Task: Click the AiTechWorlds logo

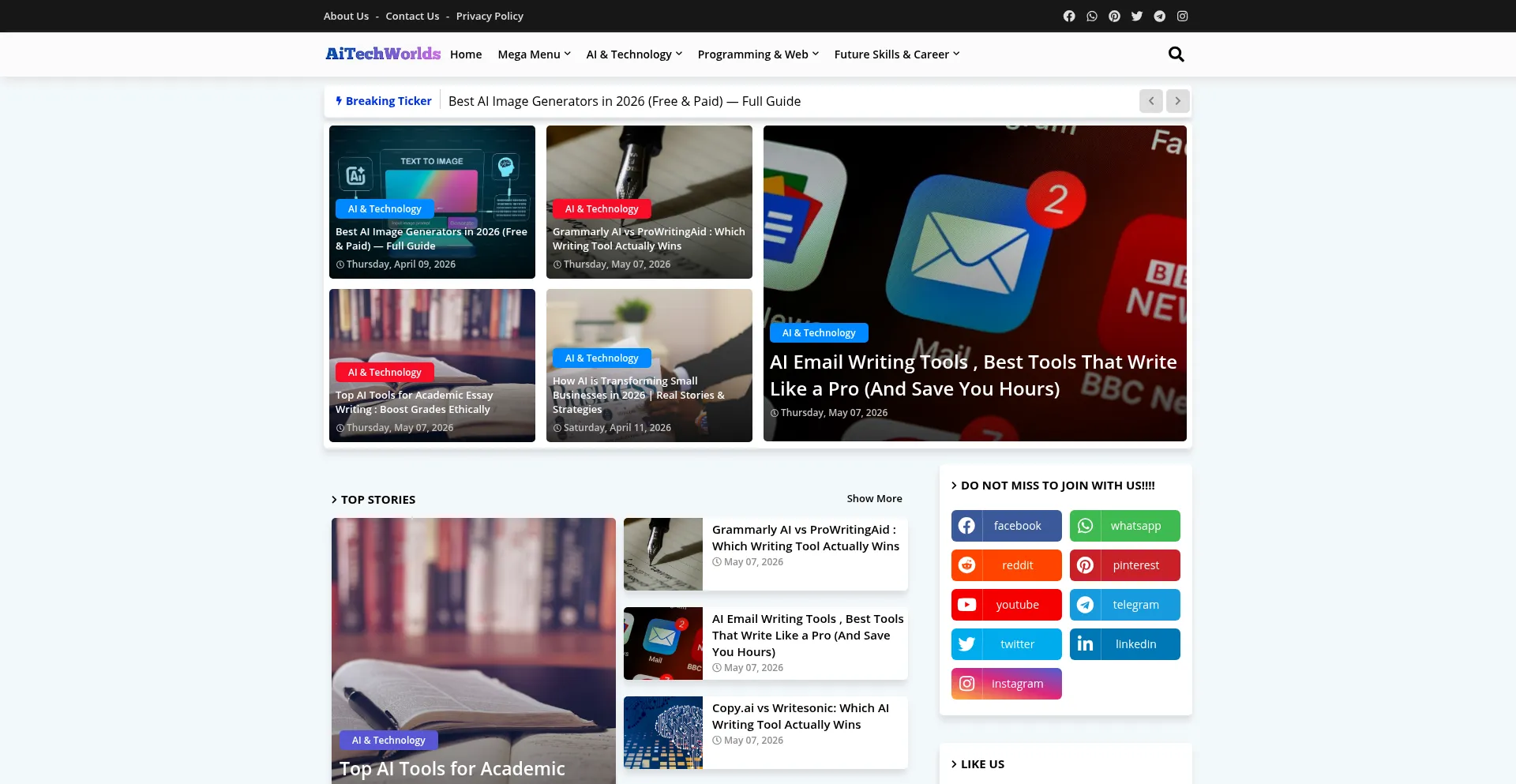Action: point(383,54)
